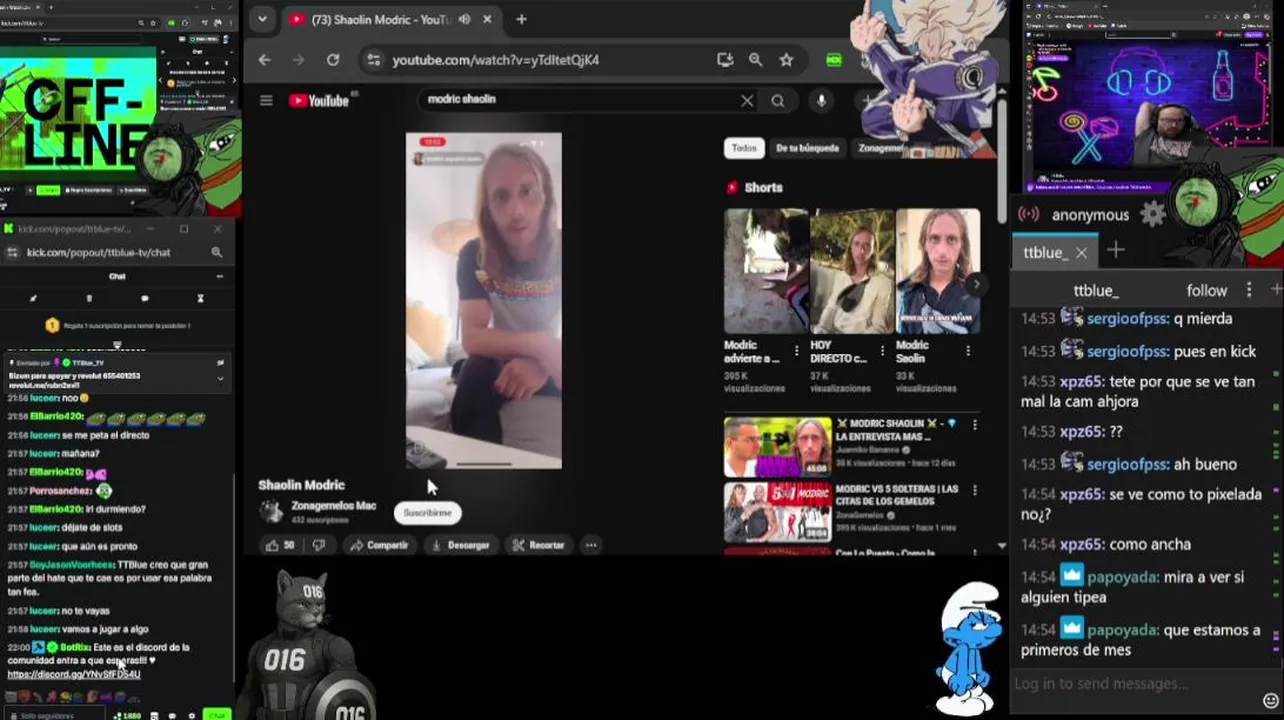Click the Compartir share button
The image size is (1284, 720).
coord(379,545)
